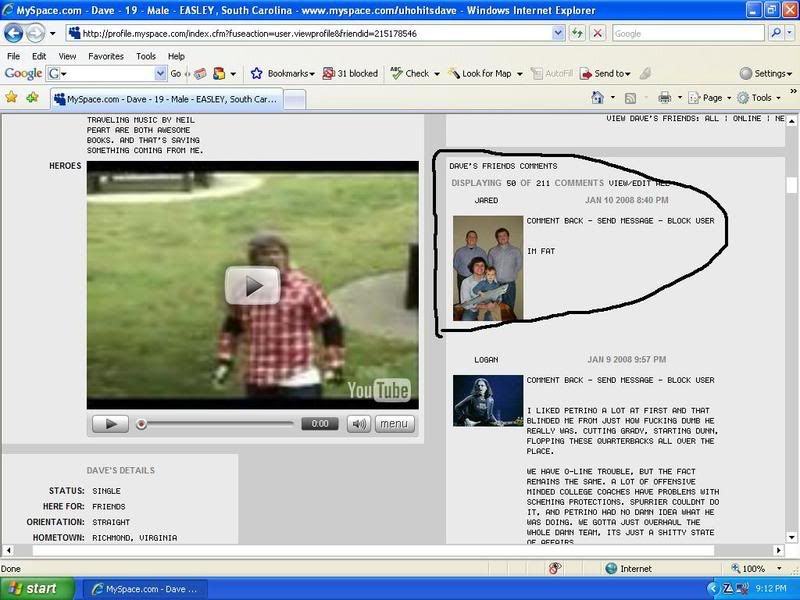Open the Edit menu
800x600 pixels.
tap(39, 56)
